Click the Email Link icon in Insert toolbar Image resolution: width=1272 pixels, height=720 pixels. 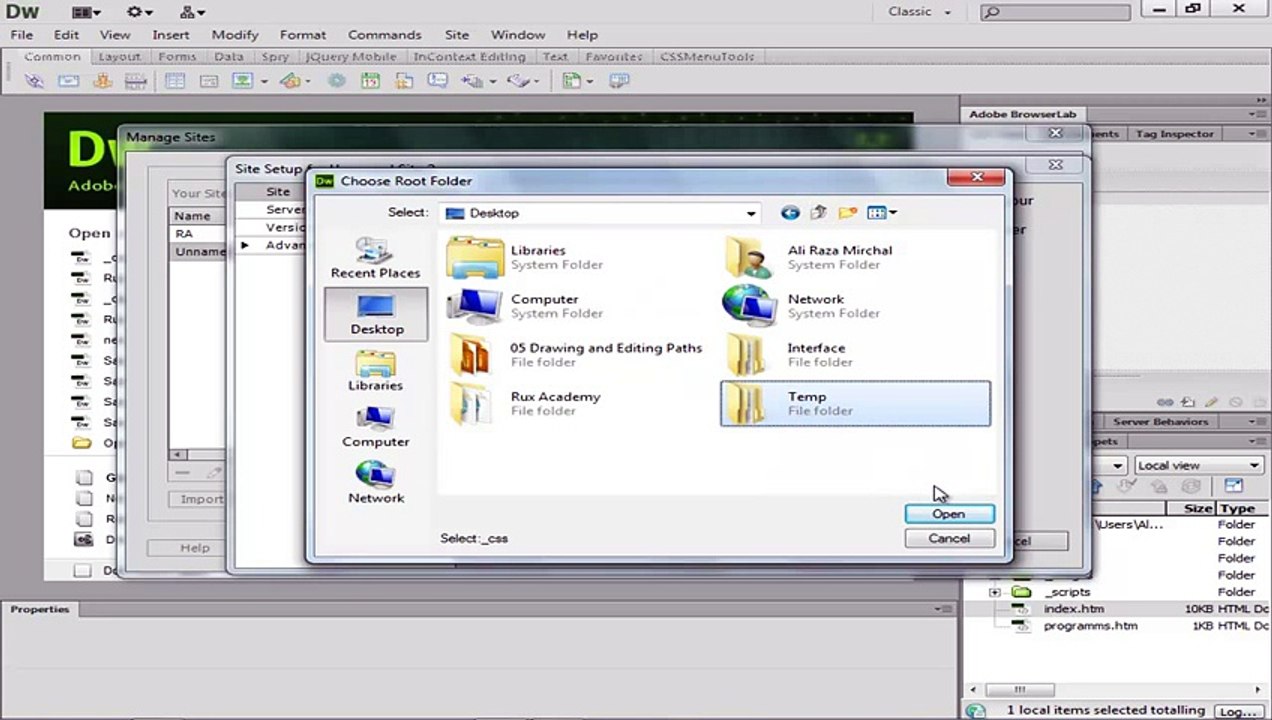(x=68, y=81)
